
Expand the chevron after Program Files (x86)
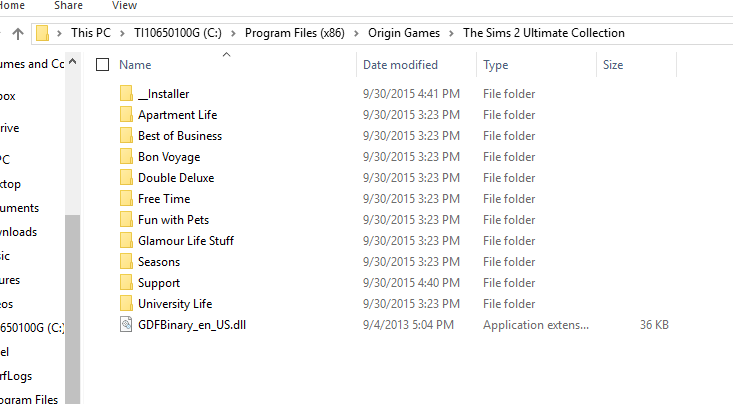coord(357,33)
